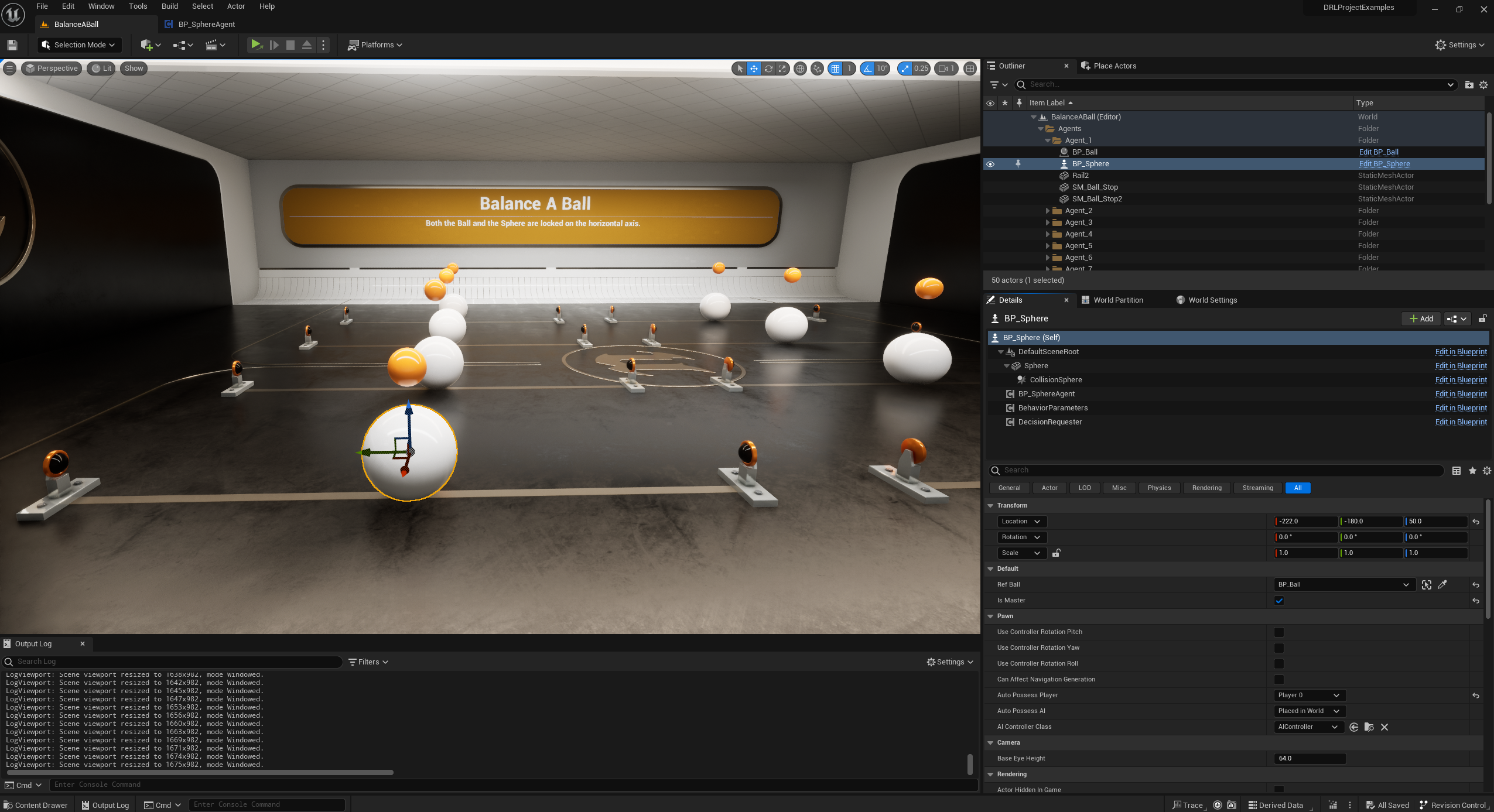
Task: Choose the select-objects arrow tool in the viewport
Action: (x=740, y=68)
